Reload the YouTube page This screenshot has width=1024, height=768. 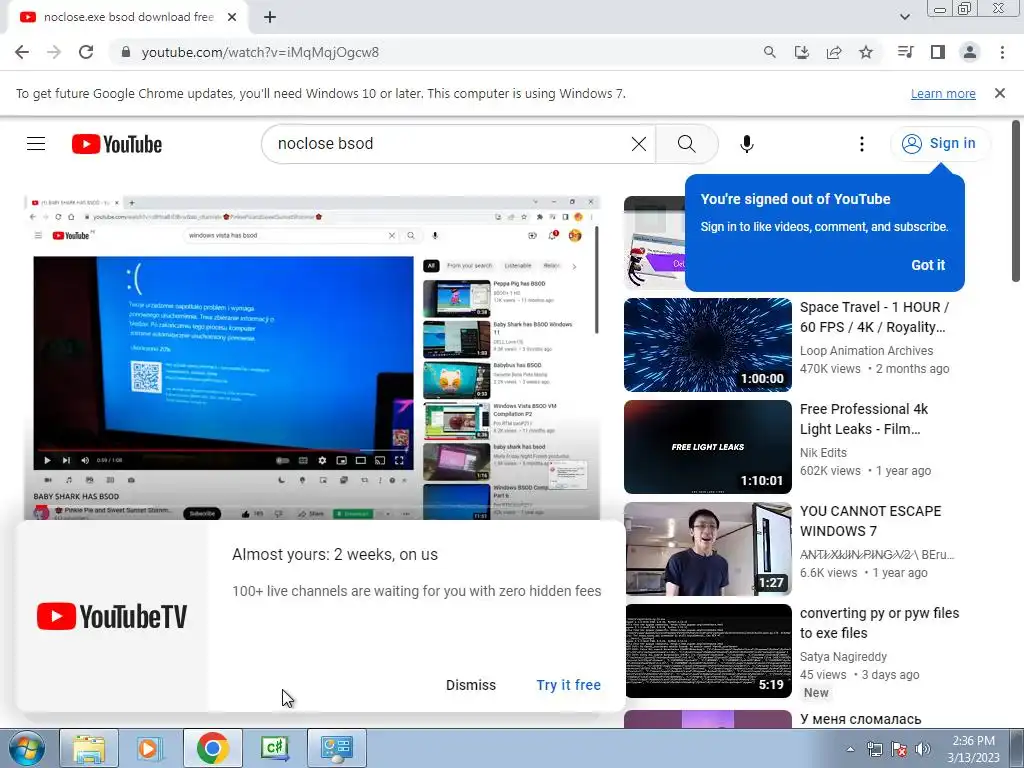(86, 52)
